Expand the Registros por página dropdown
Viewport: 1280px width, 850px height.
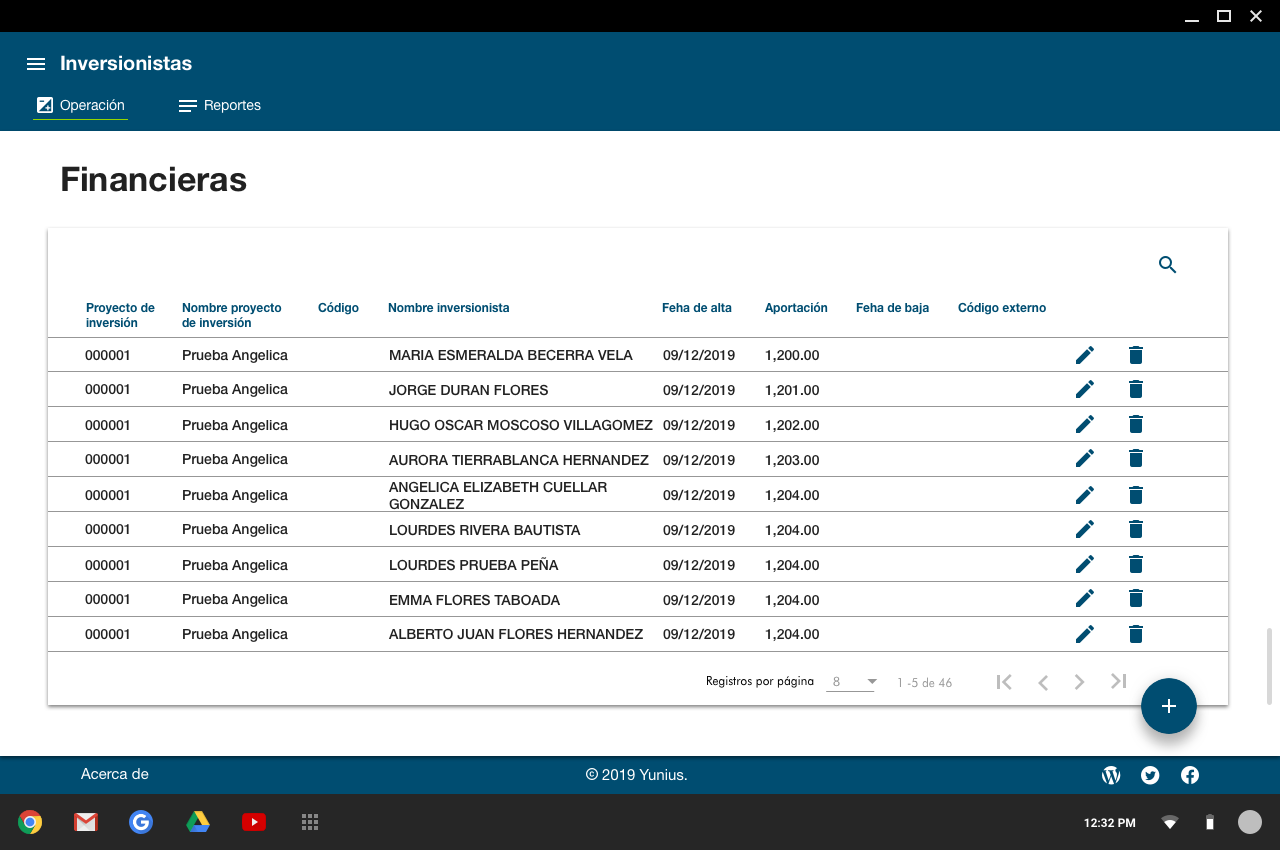[x=851, y=682]
